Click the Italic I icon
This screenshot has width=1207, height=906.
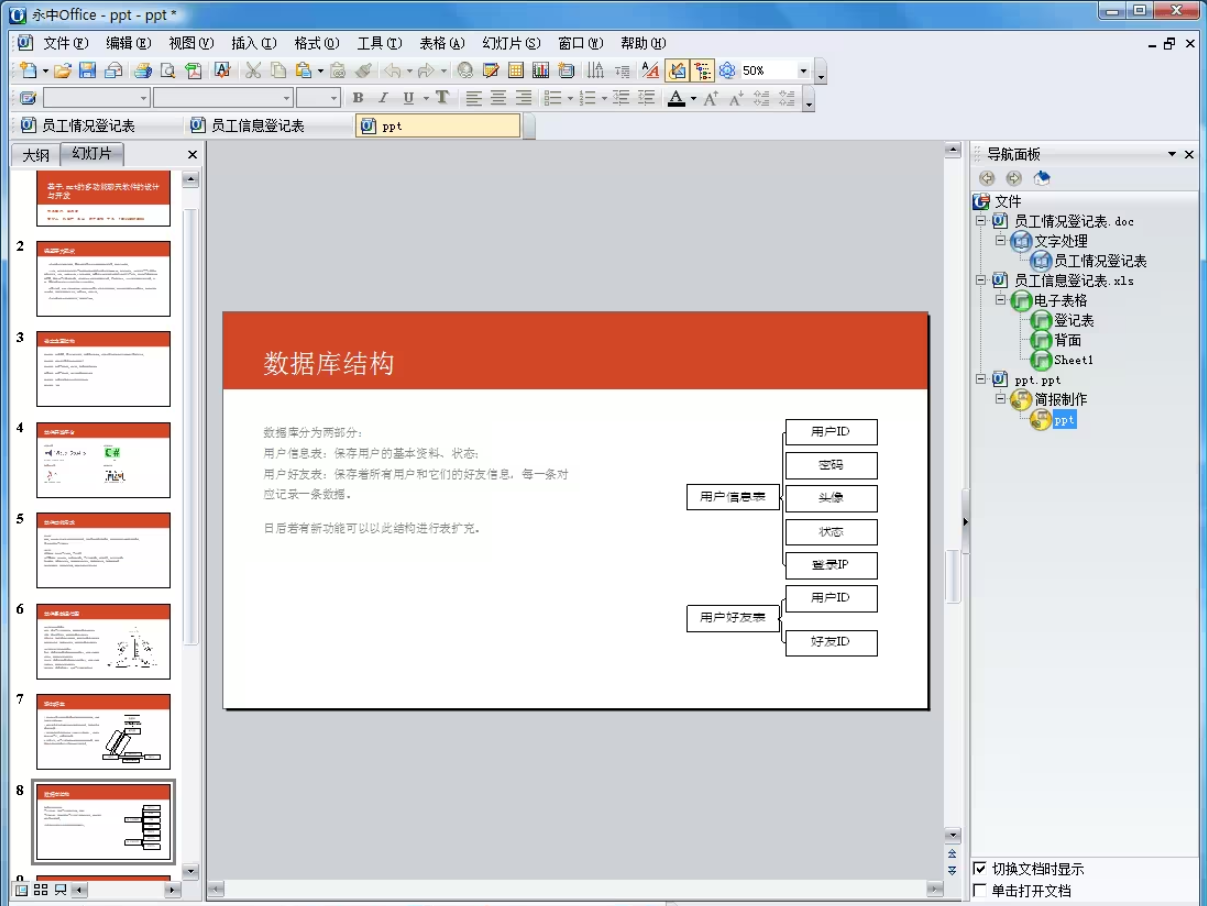(383, 98)
